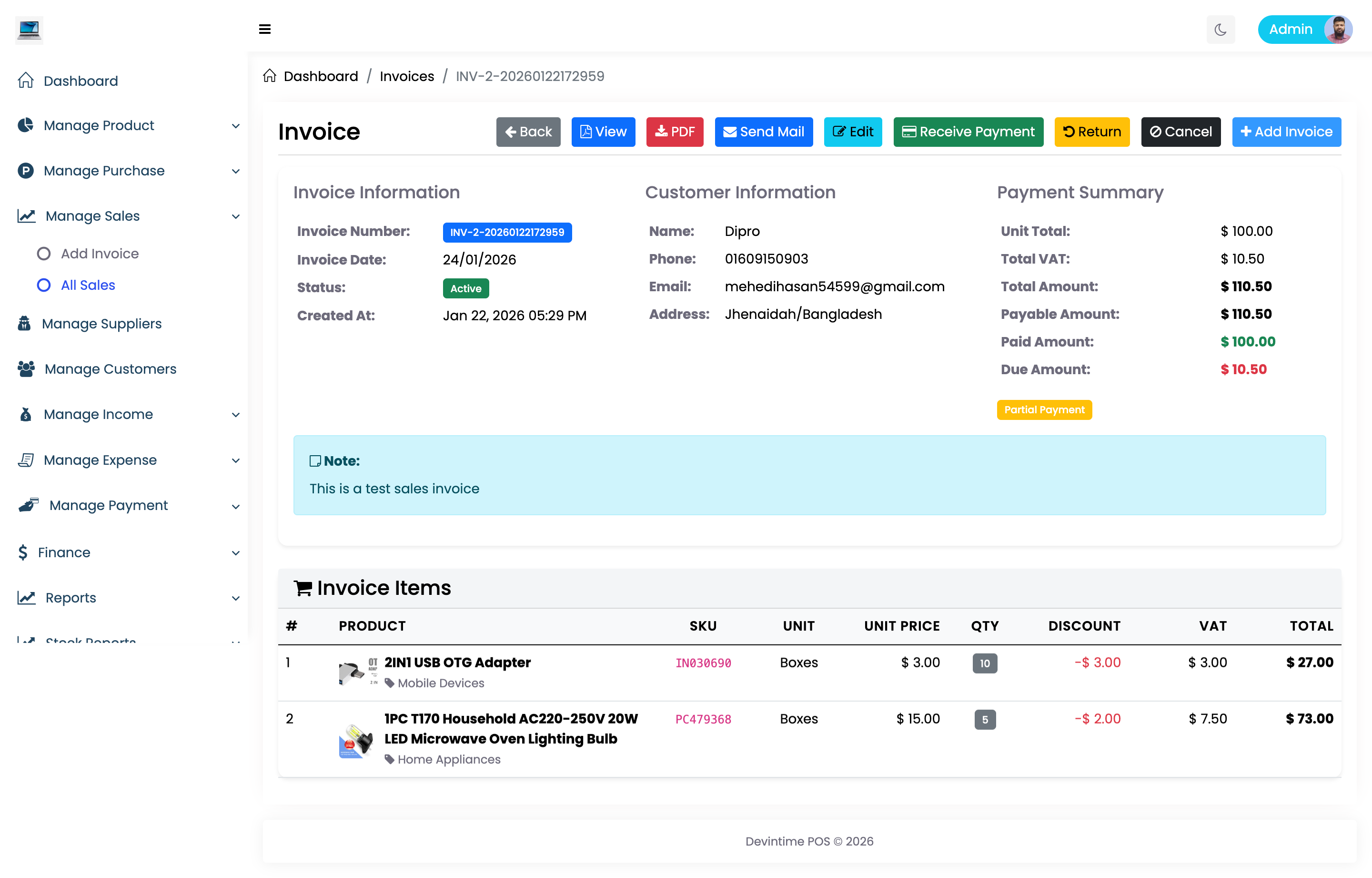Expand the Finance section chevron
1372x878 pixels.
(x=235, y=552)
